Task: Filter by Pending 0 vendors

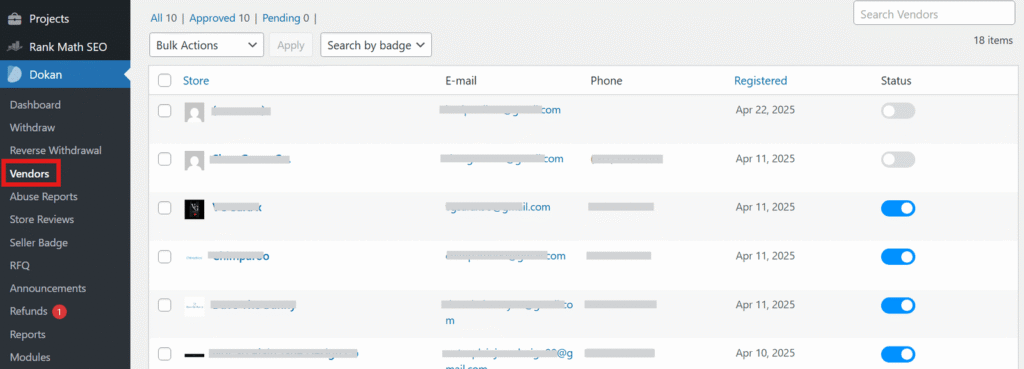Action: 285,18
